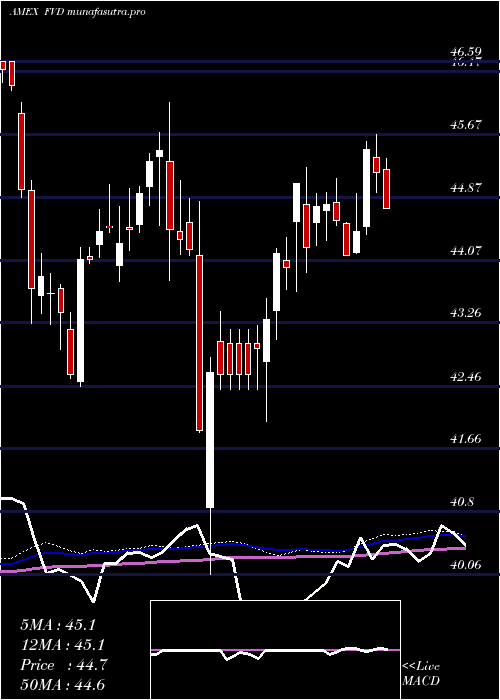Select the 41.66 price level label

pos(465,438)
